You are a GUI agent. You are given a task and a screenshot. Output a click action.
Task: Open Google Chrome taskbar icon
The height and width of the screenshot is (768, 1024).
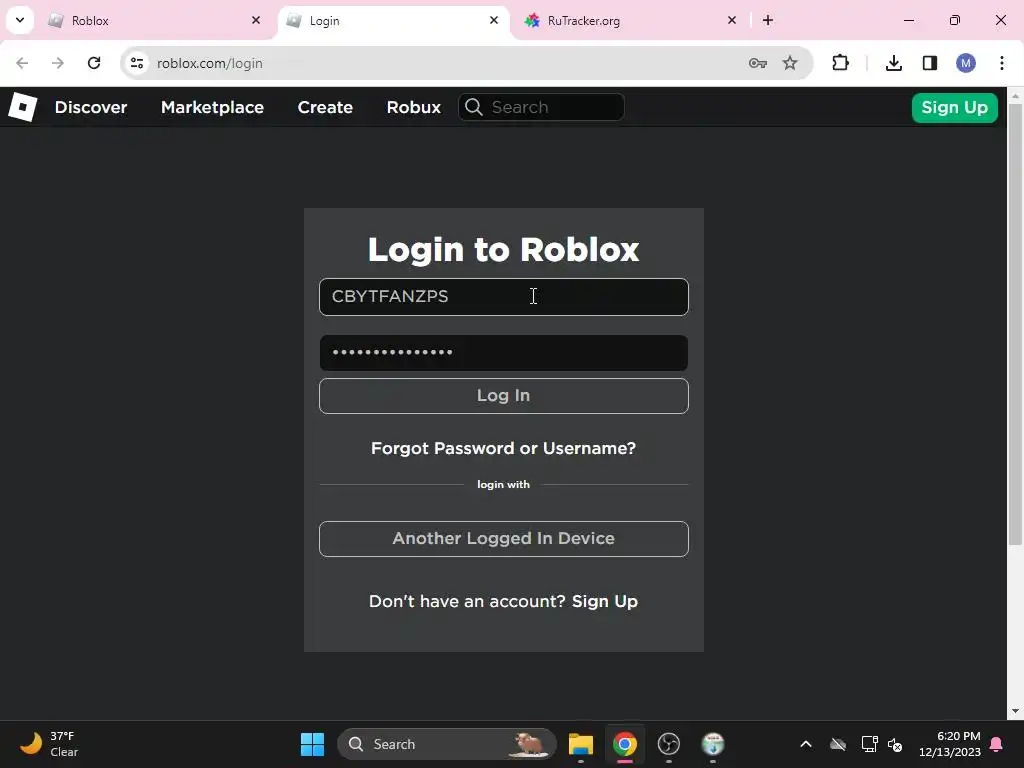point(625,744)
